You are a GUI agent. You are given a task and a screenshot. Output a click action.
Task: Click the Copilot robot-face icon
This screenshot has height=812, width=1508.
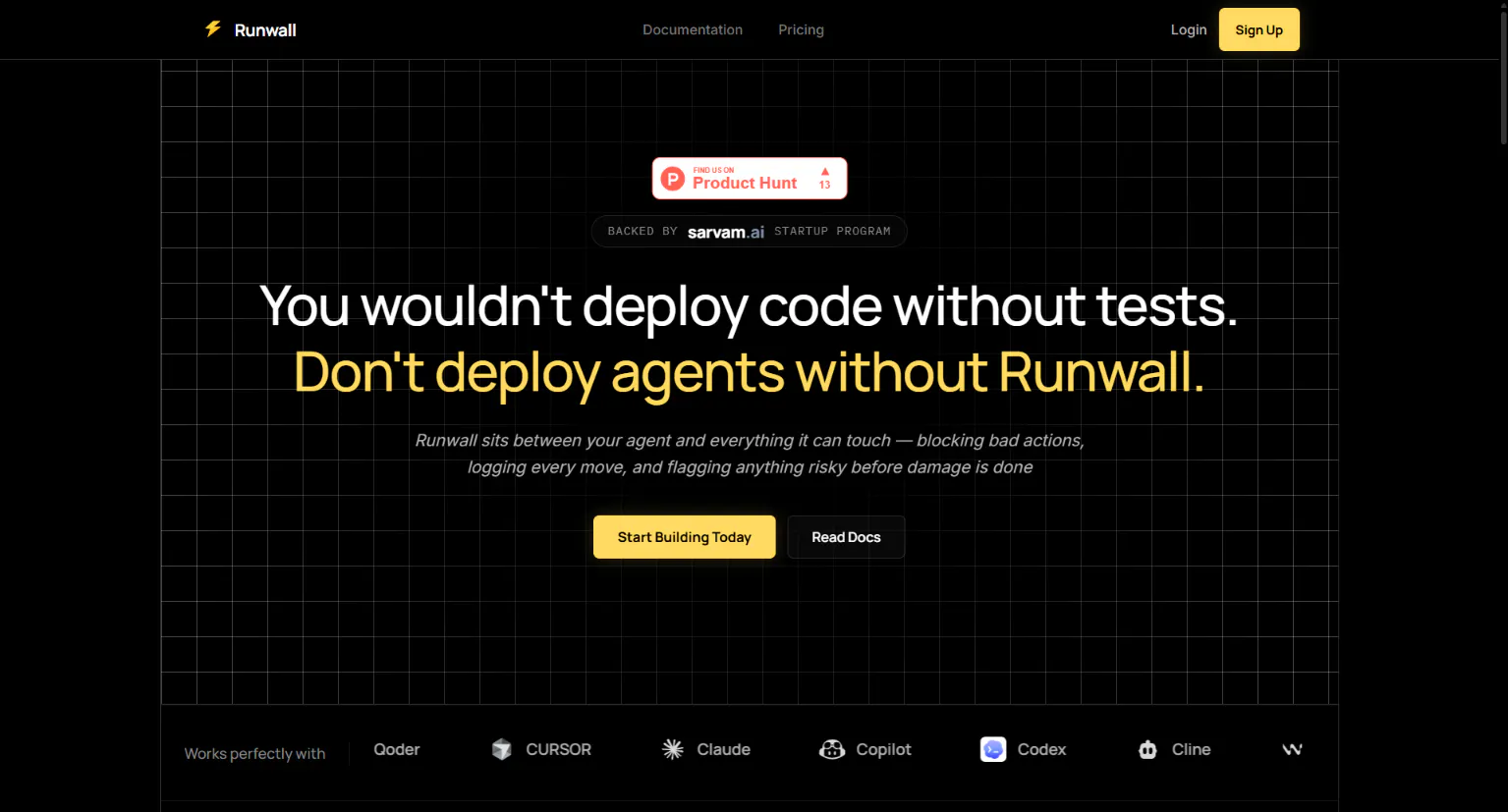(x=832, y=749)
